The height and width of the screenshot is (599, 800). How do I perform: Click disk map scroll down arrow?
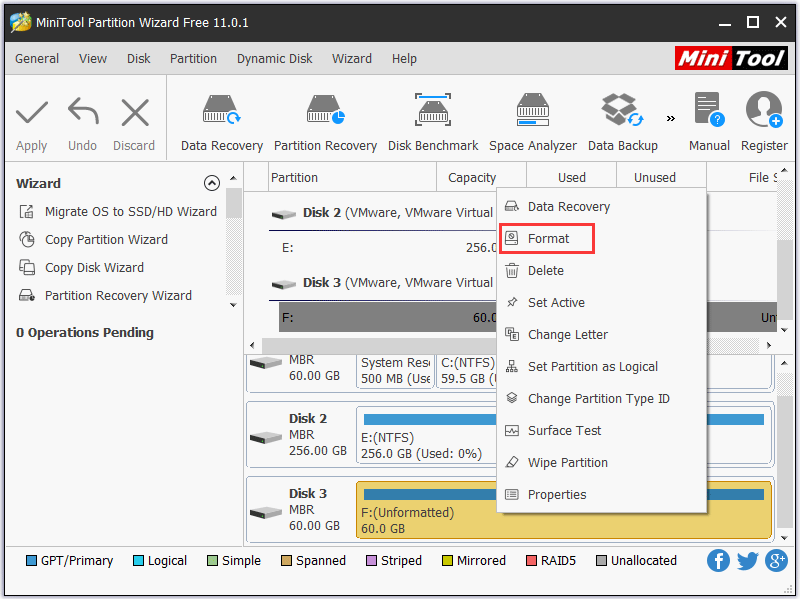click(x=784, y=538)
